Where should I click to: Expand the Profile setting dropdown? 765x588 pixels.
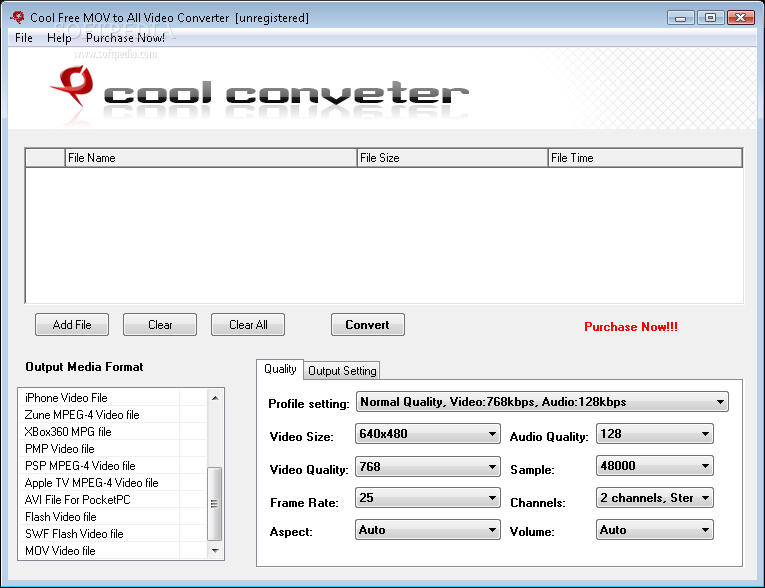542,402
